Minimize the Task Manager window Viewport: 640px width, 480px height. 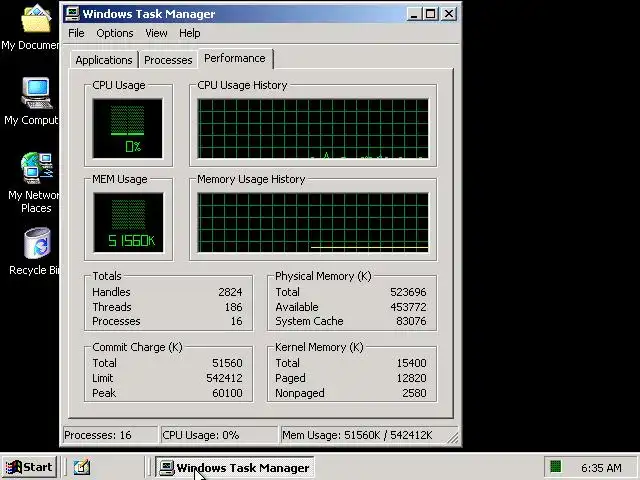click(413, 14)
